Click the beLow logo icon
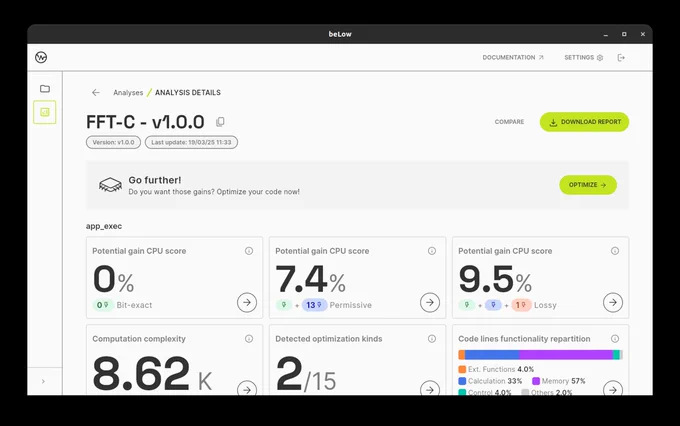 [41, 57]
